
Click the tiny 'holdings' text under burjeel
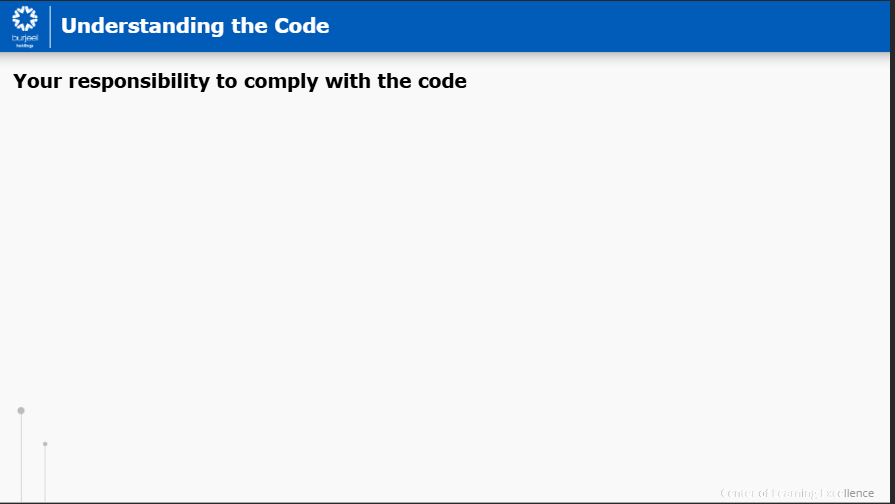pyautogui.click(x=25, y=46)
